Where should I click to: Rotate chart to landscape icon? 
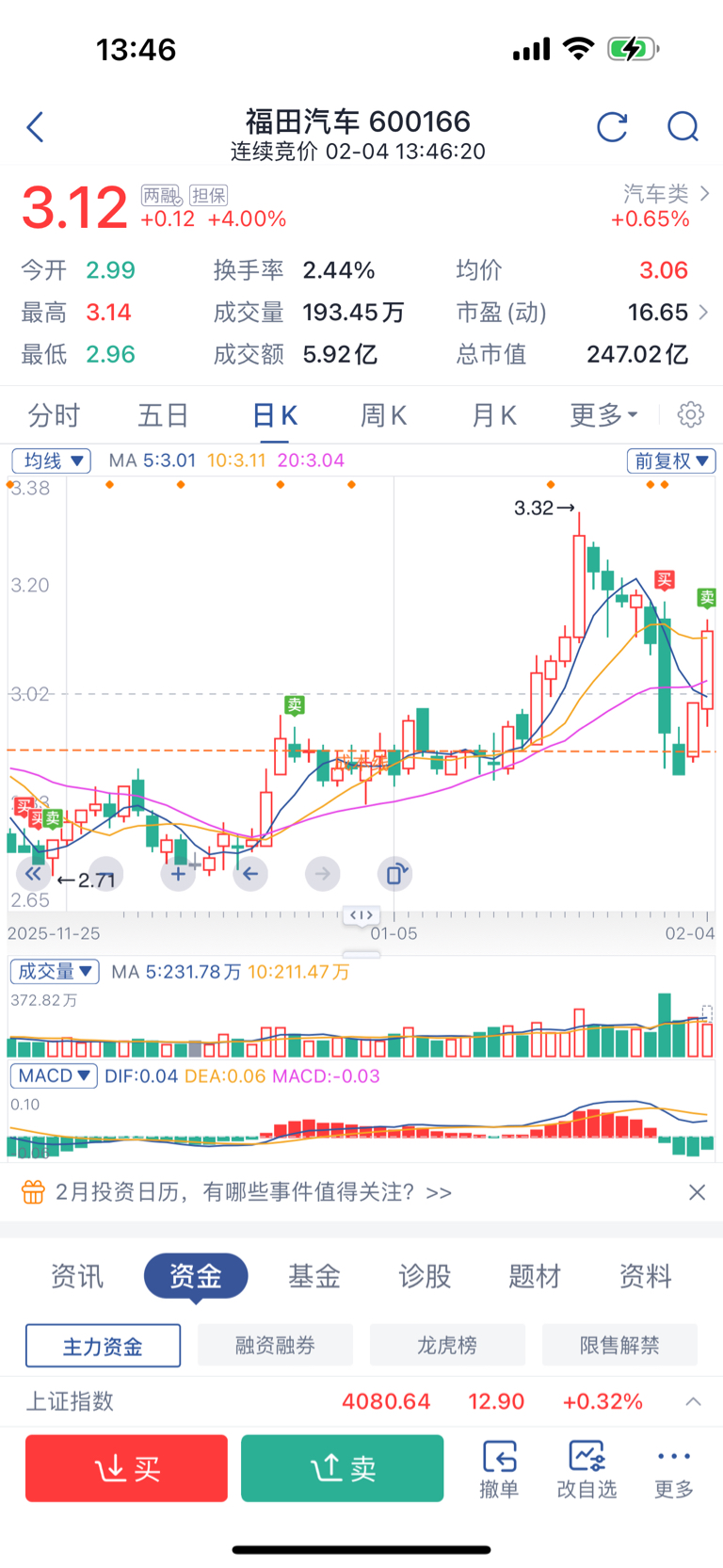pos(394,874)
